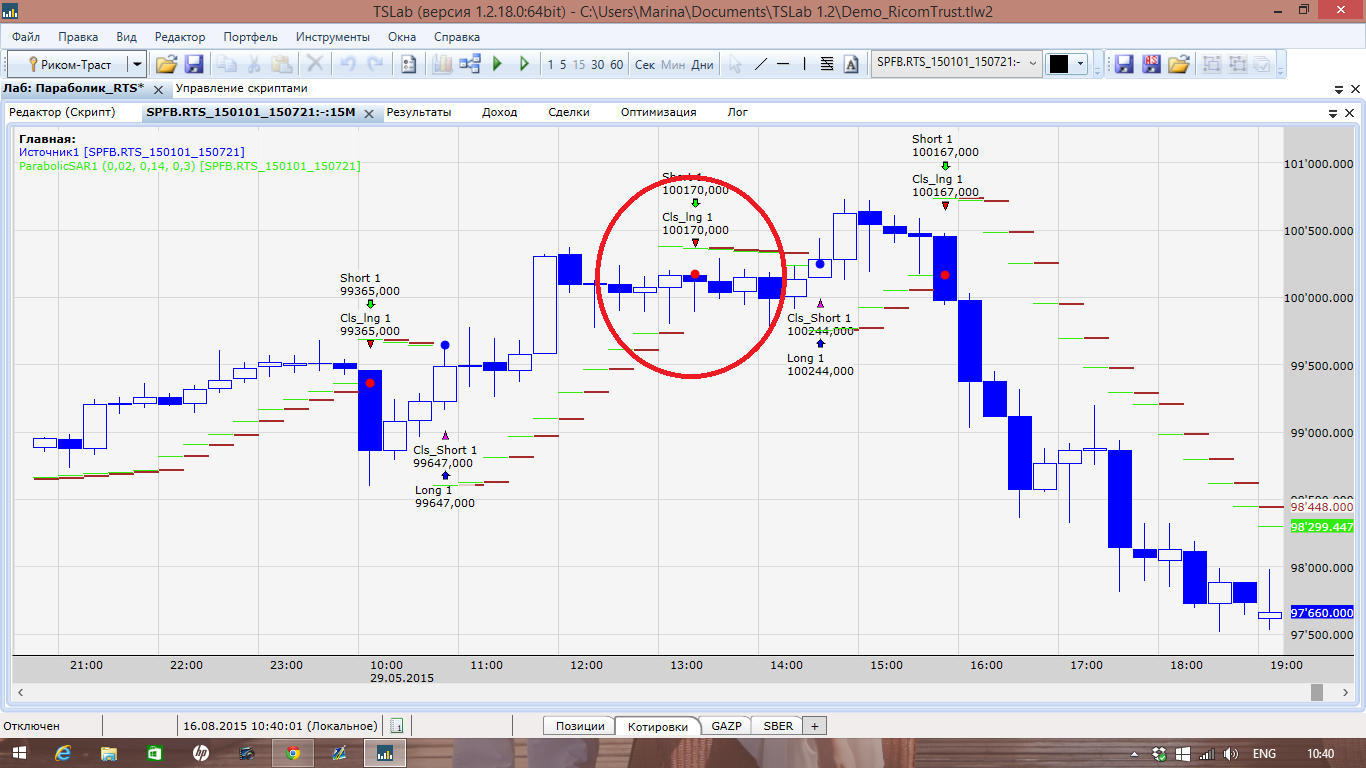Click the Delete X toolbar icon
This screenshot has height=768, width=1366.
pos(315,64)
